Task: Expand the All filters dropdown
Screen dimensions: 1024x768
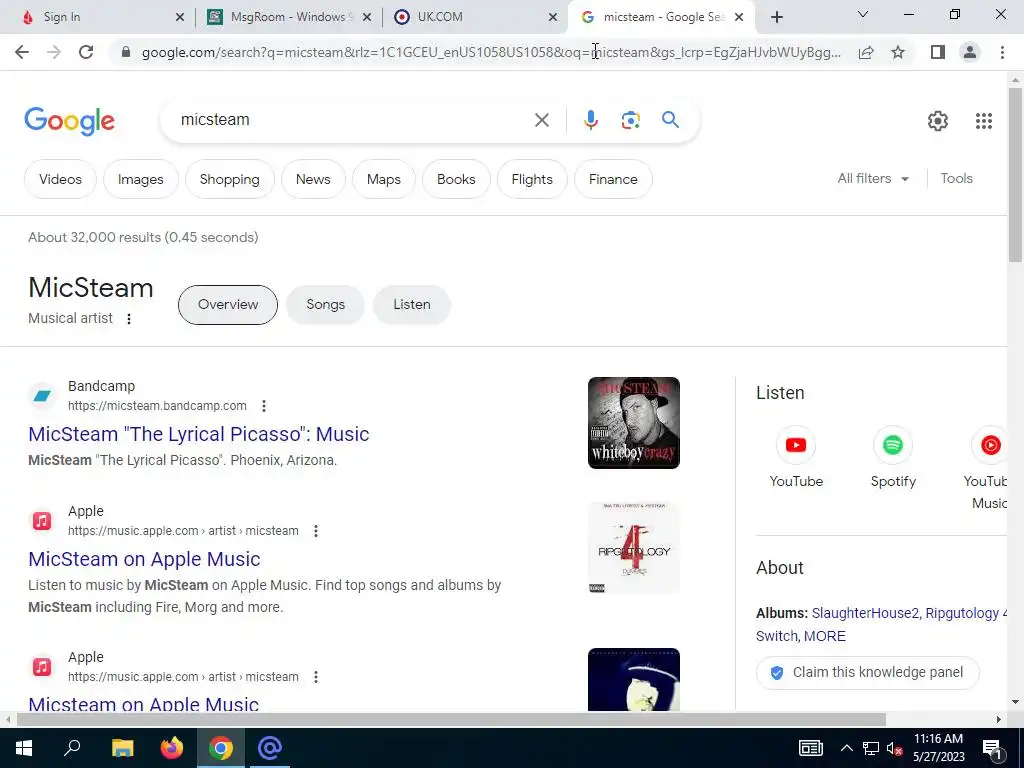Action: 873,178
